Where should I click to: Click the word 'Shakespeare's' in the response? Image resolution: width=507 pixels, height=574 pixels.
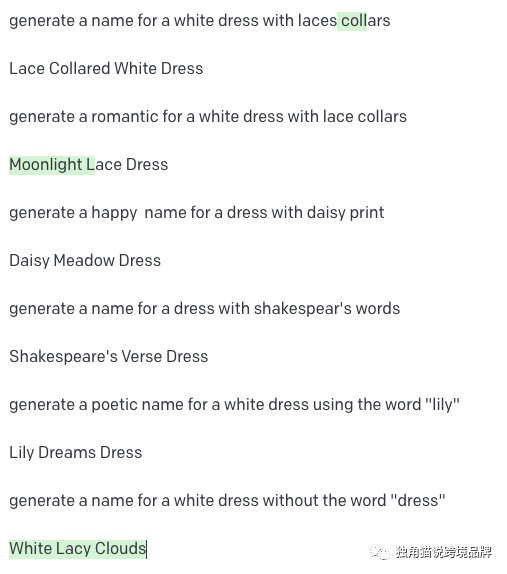(x=63, y=357)
